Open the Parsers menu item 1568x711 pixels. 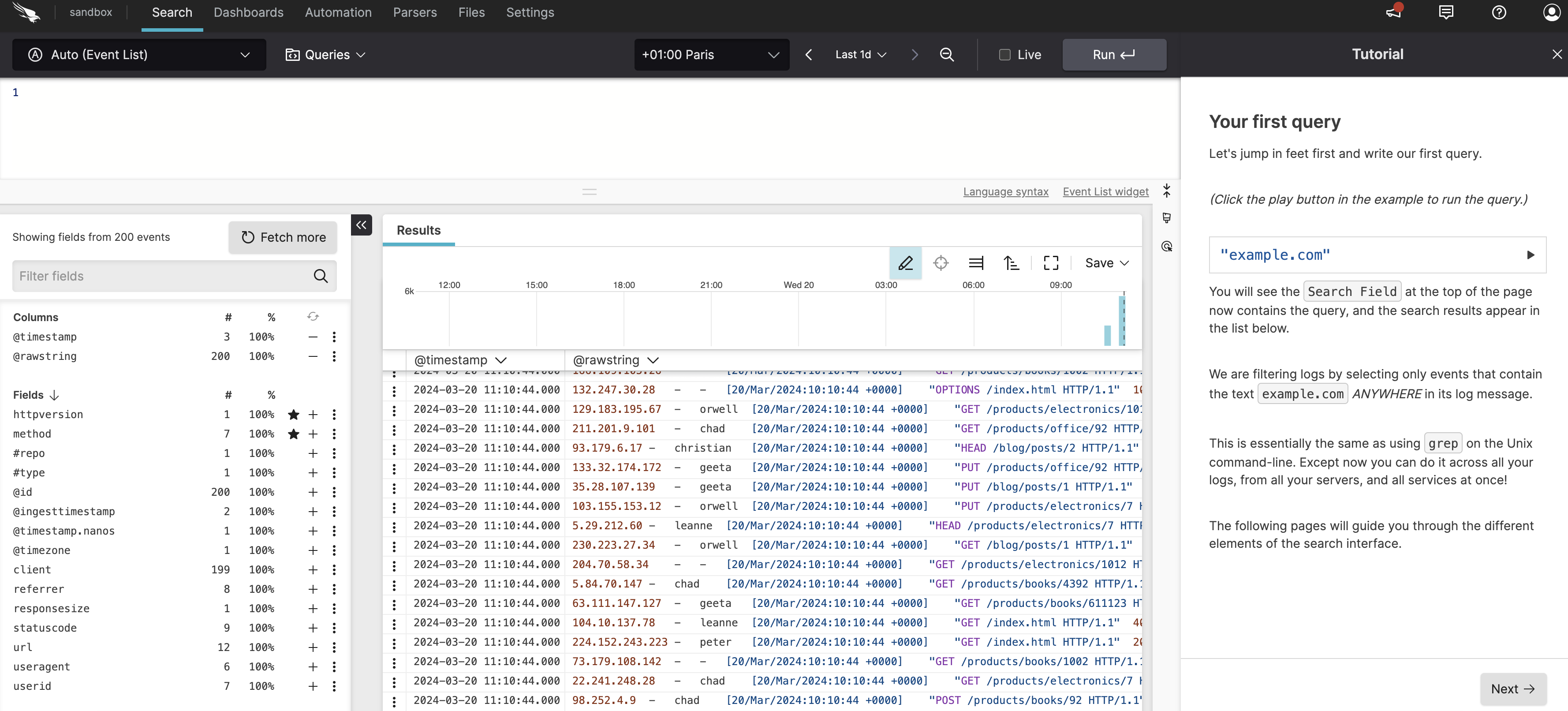414,13
